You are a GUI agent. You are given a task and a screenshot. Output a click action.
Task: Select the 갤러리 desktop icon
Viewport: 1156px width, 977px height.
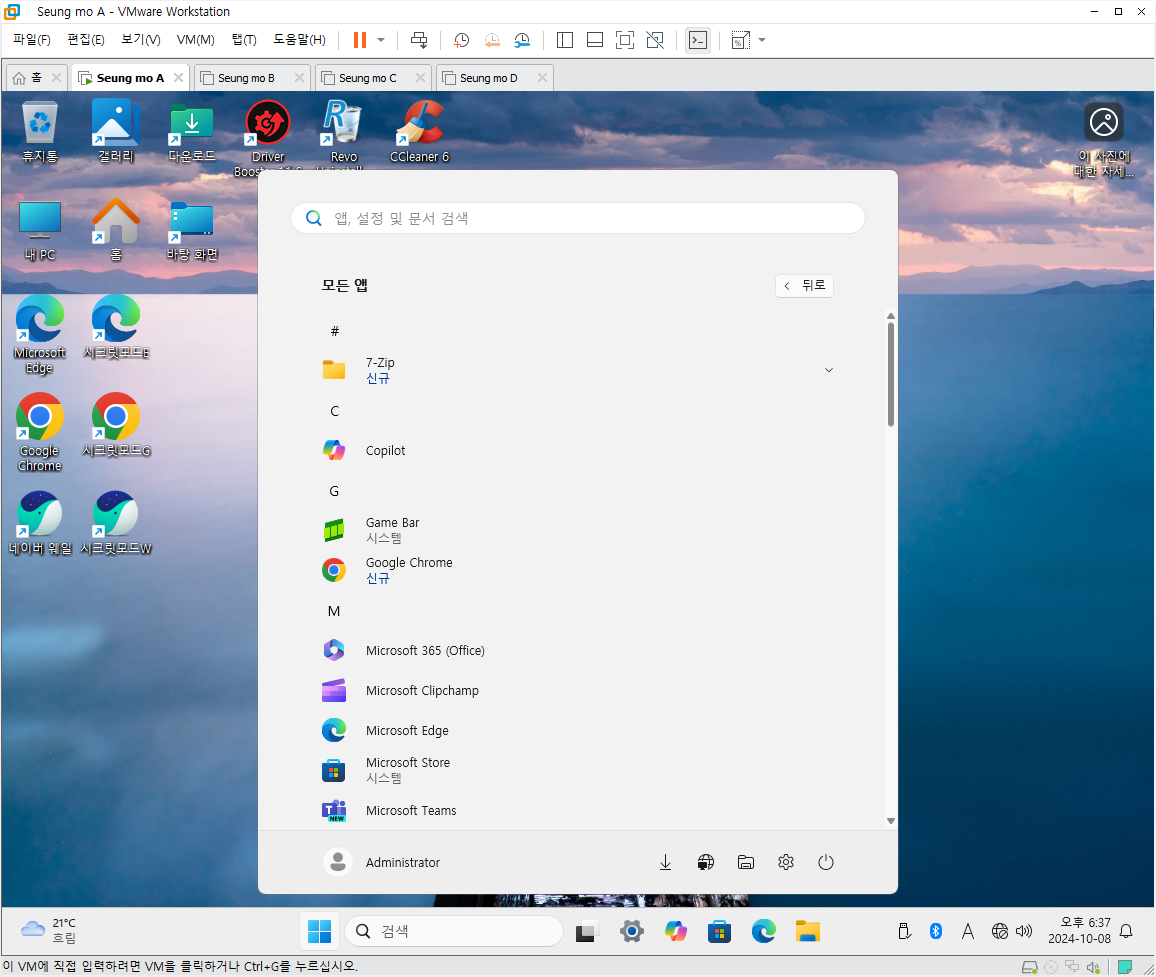pyautogui.click(x=116, y=133)
